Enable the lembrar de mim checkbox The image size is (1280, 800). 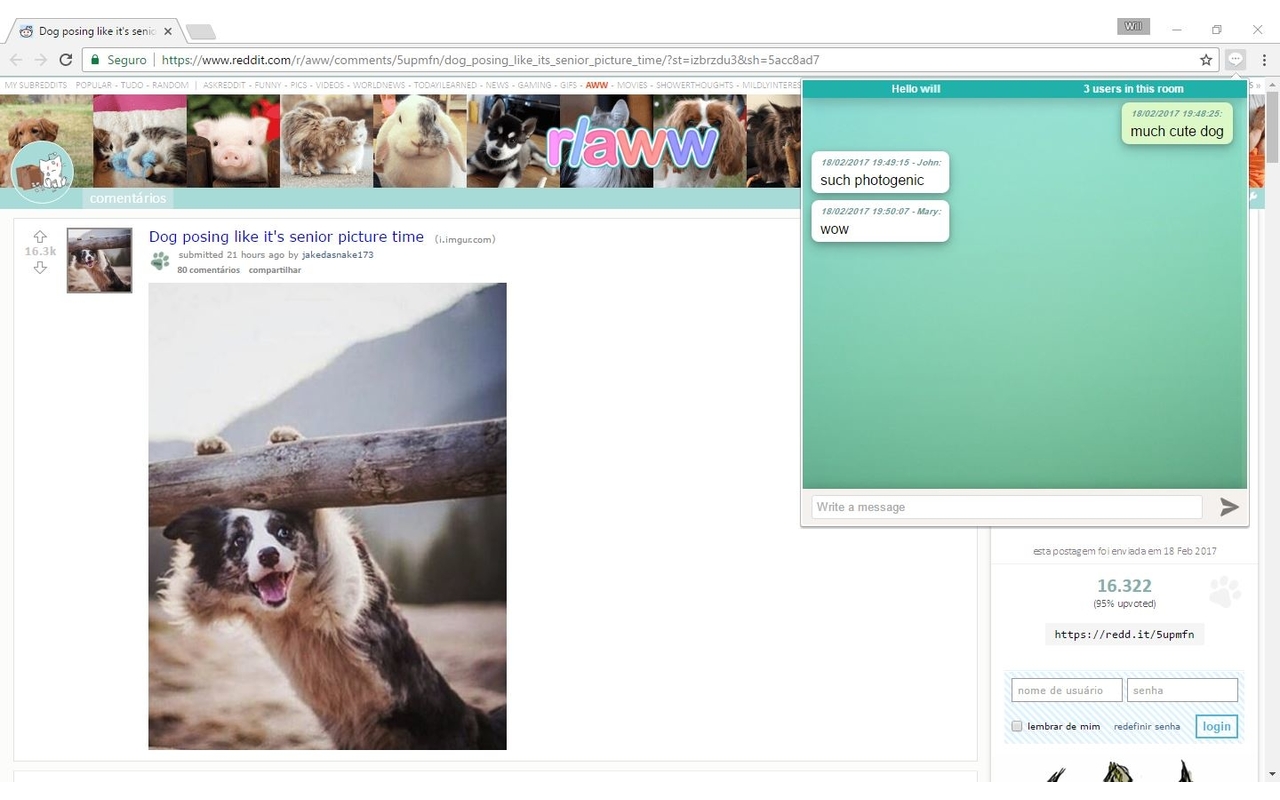point(1017,726)
